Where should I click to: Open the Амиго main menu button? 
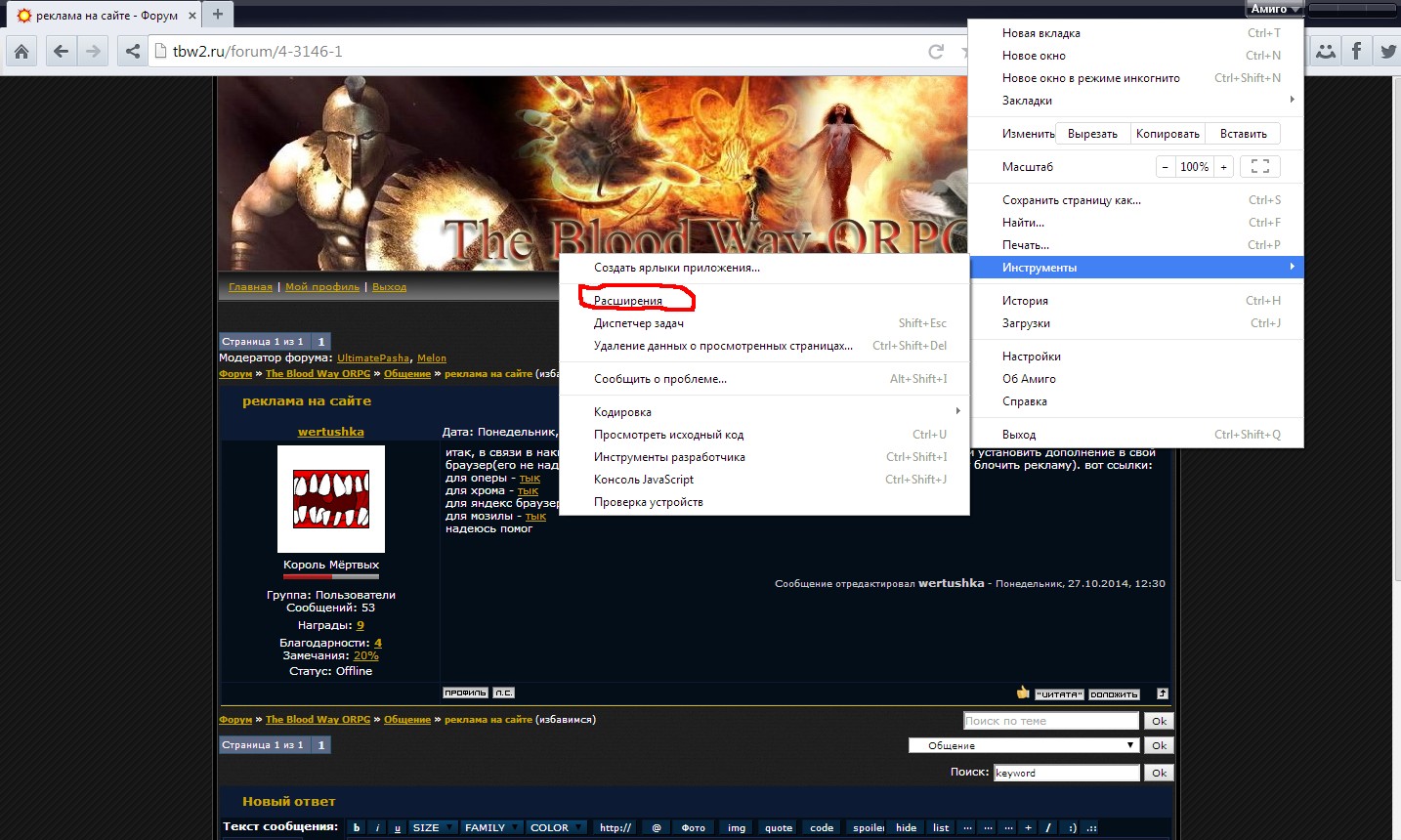[x=1275, y=9]
